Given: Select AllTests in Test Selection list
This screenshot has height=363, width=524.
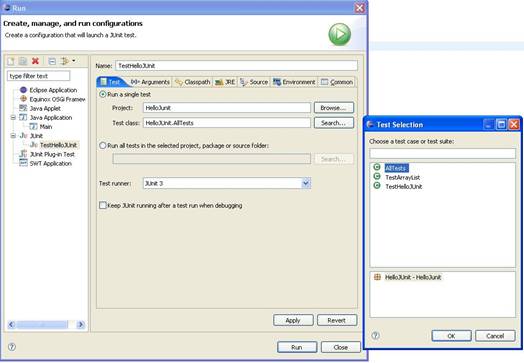Looking at the screenshot, I should (396, 168).
